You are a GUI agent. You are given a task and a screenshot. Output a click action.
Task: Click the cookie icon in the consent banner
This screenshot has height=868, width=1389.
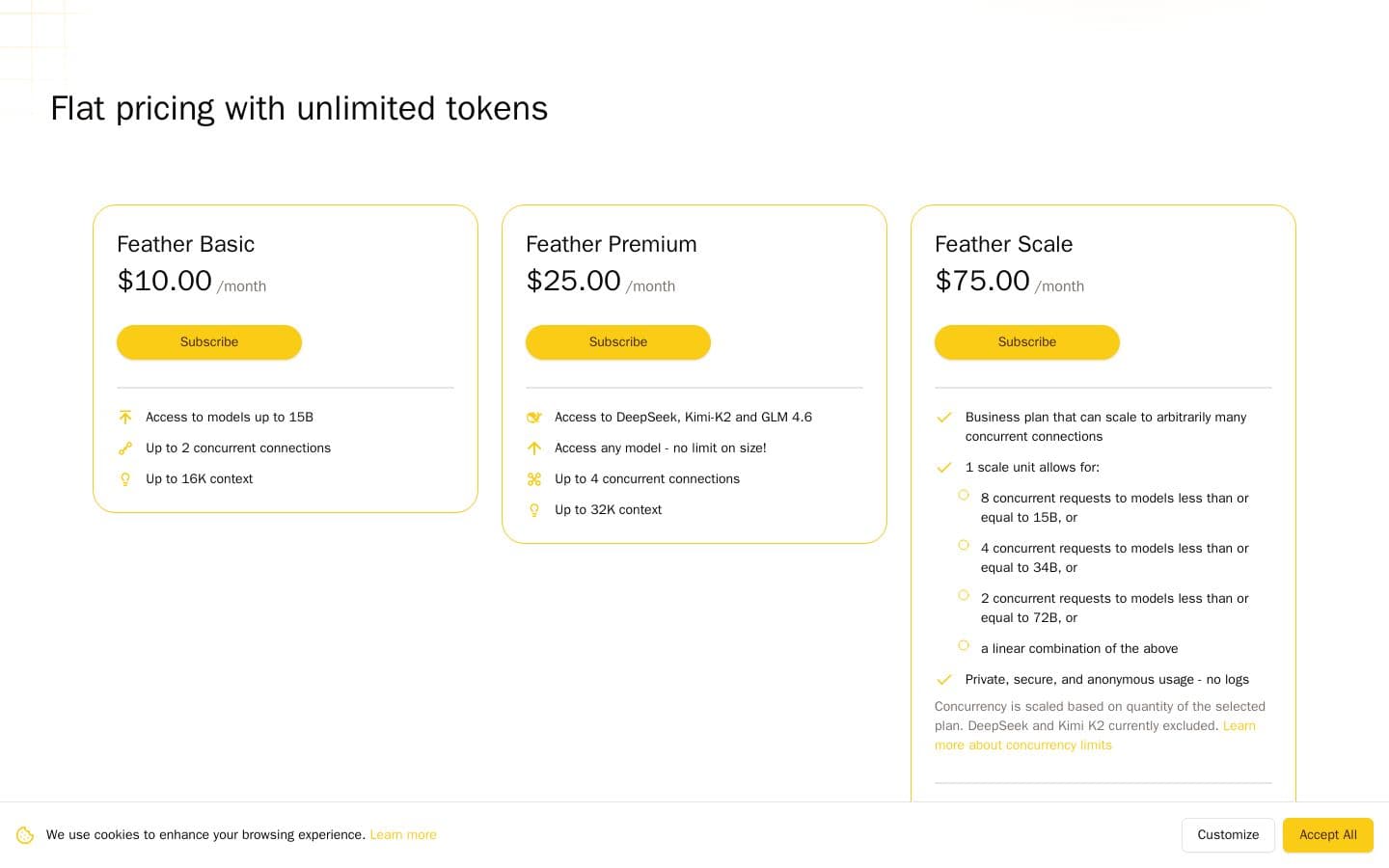pos(25,834)
